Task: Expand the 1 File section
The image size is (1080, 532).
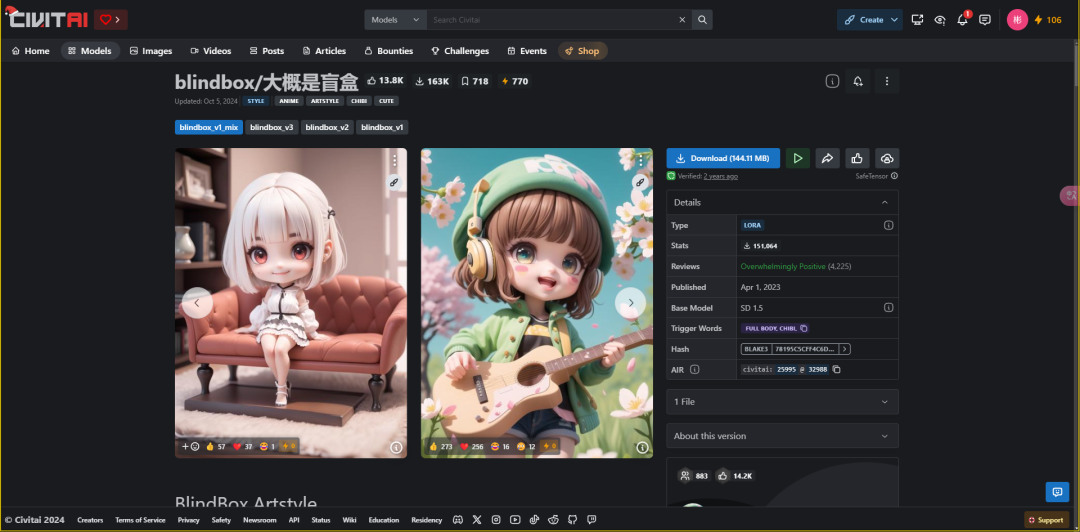Action: click(782, 402)
